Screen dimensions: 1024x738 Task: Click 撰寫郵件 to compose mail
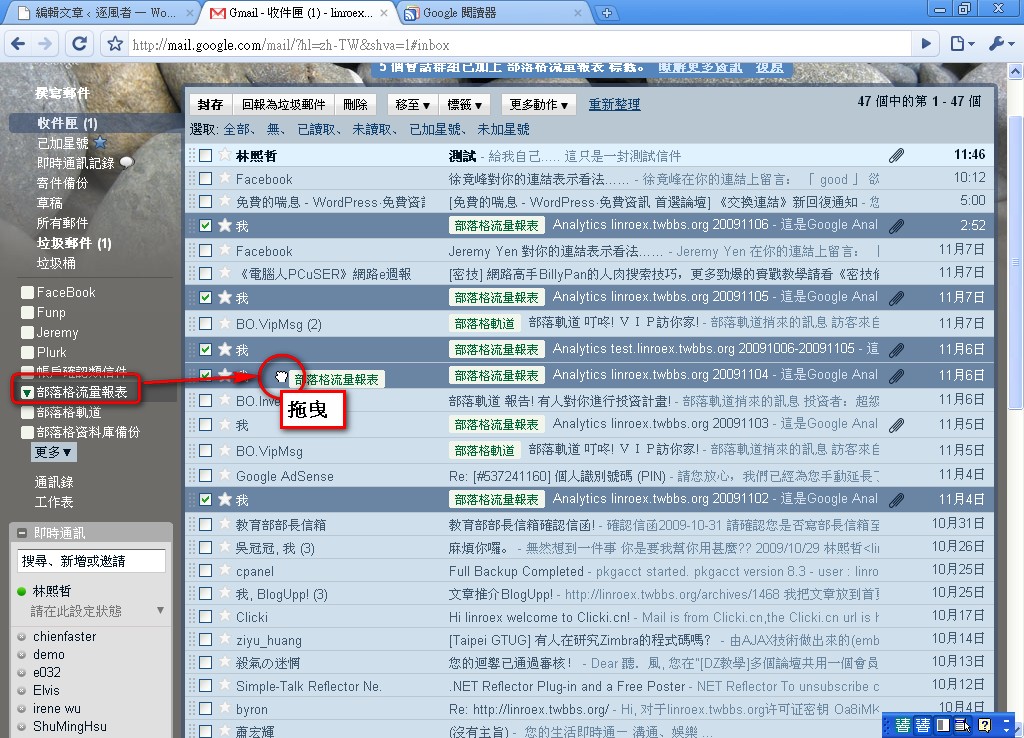[62, 93]
